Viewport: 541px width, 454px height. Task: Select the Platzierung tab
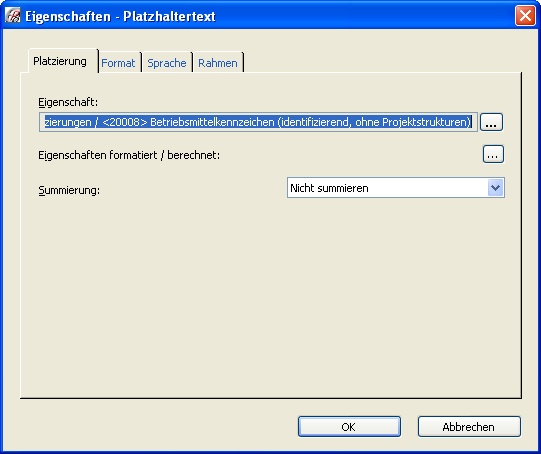pos(60,61)
